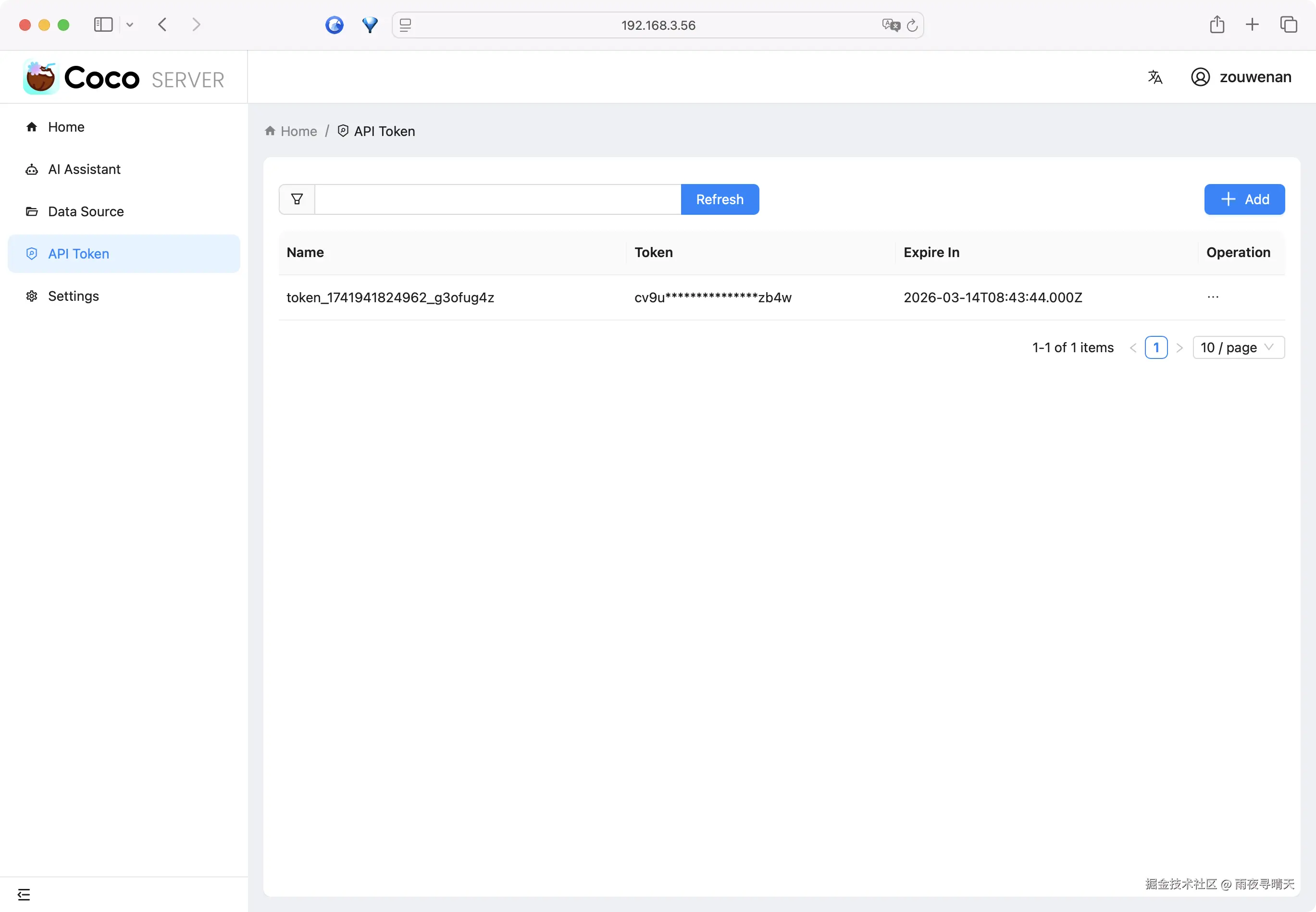Screen dimensions: 1316x912
Task: Toggle Safari sidebar panel button
Action: 103,25
